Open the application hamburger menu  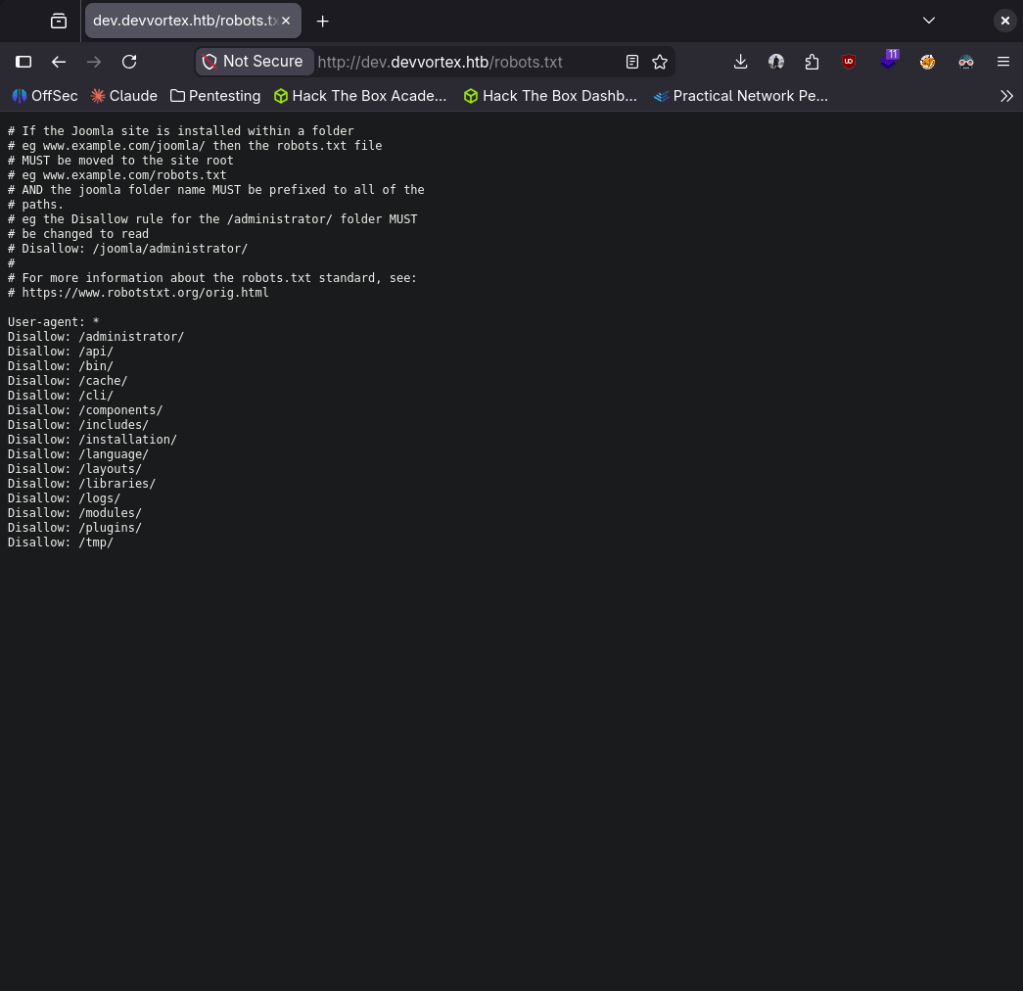(1003, 62)
